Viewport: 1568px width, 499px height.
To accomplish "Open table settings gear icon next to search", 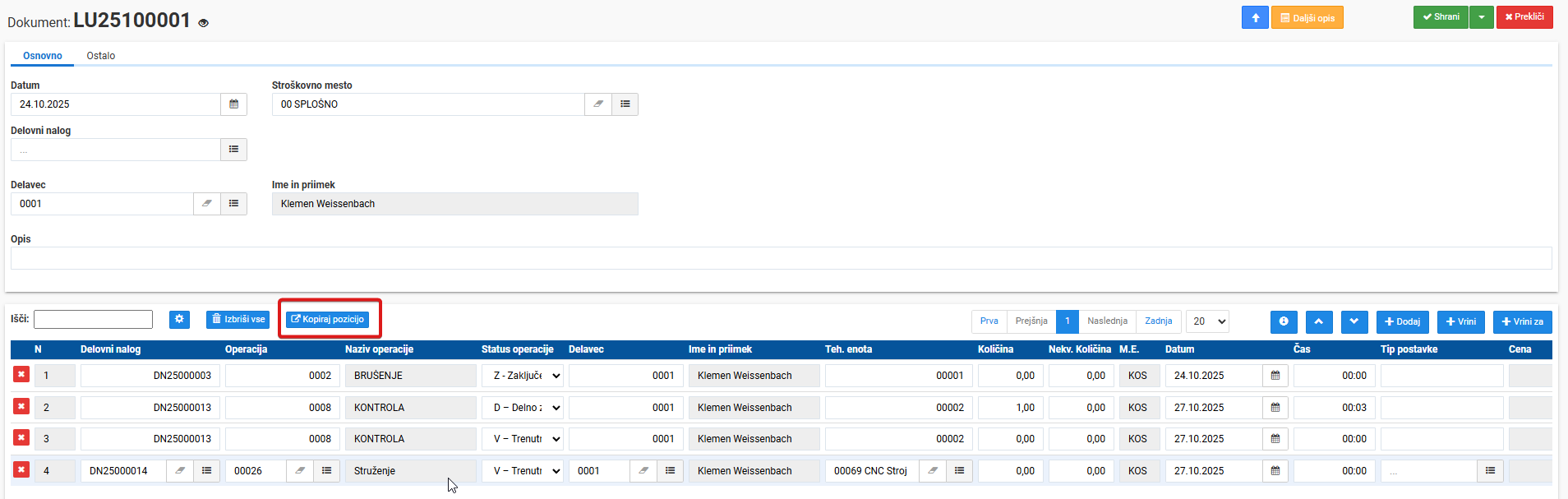I will pyautogui.click(x=179, y=320).
